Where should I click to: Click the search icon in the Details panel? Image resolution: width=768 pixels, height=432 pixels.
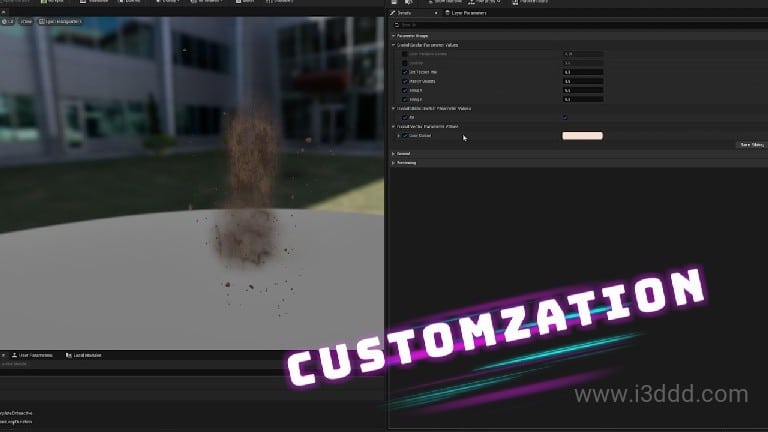coord(397,24)
